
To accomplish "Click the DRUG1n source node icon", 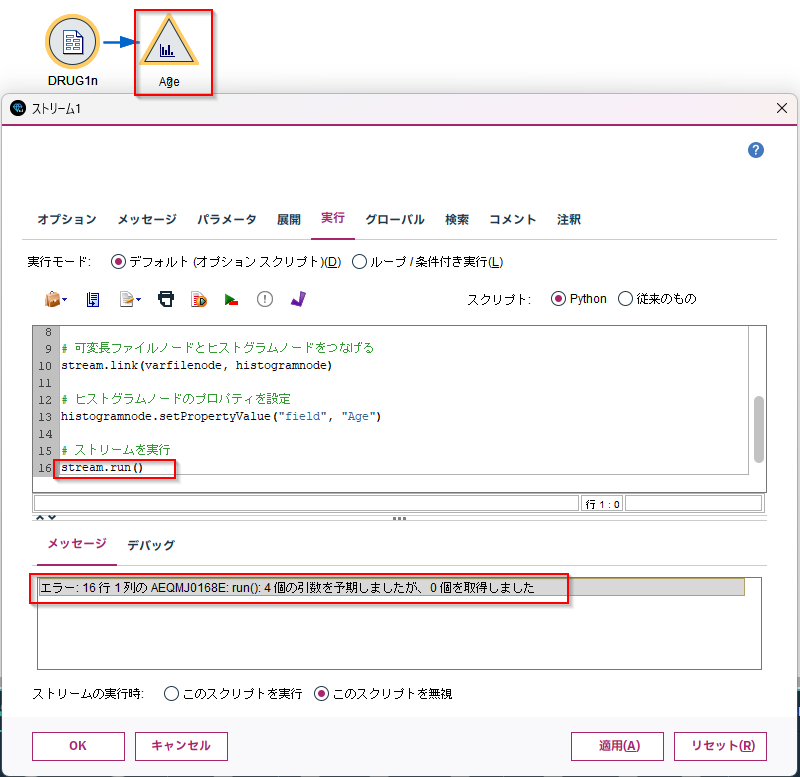I will pyautogui.click(x=72, y=41).
